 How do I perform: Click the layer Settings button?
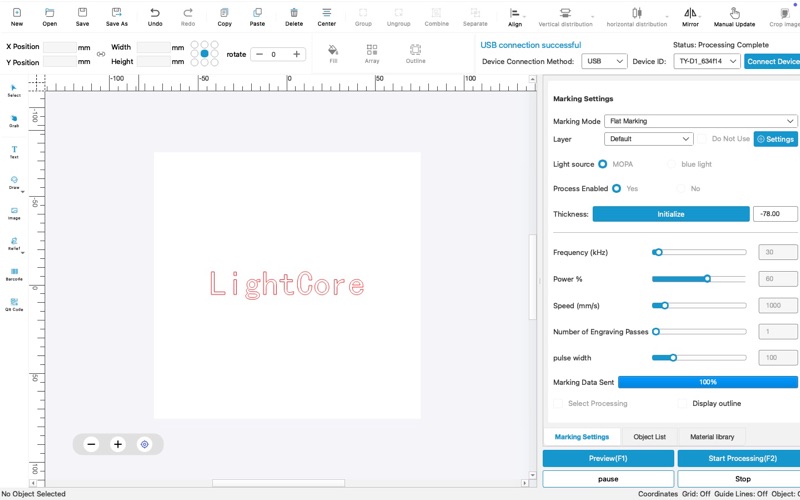pyautogui.click(x=776, y=139)
